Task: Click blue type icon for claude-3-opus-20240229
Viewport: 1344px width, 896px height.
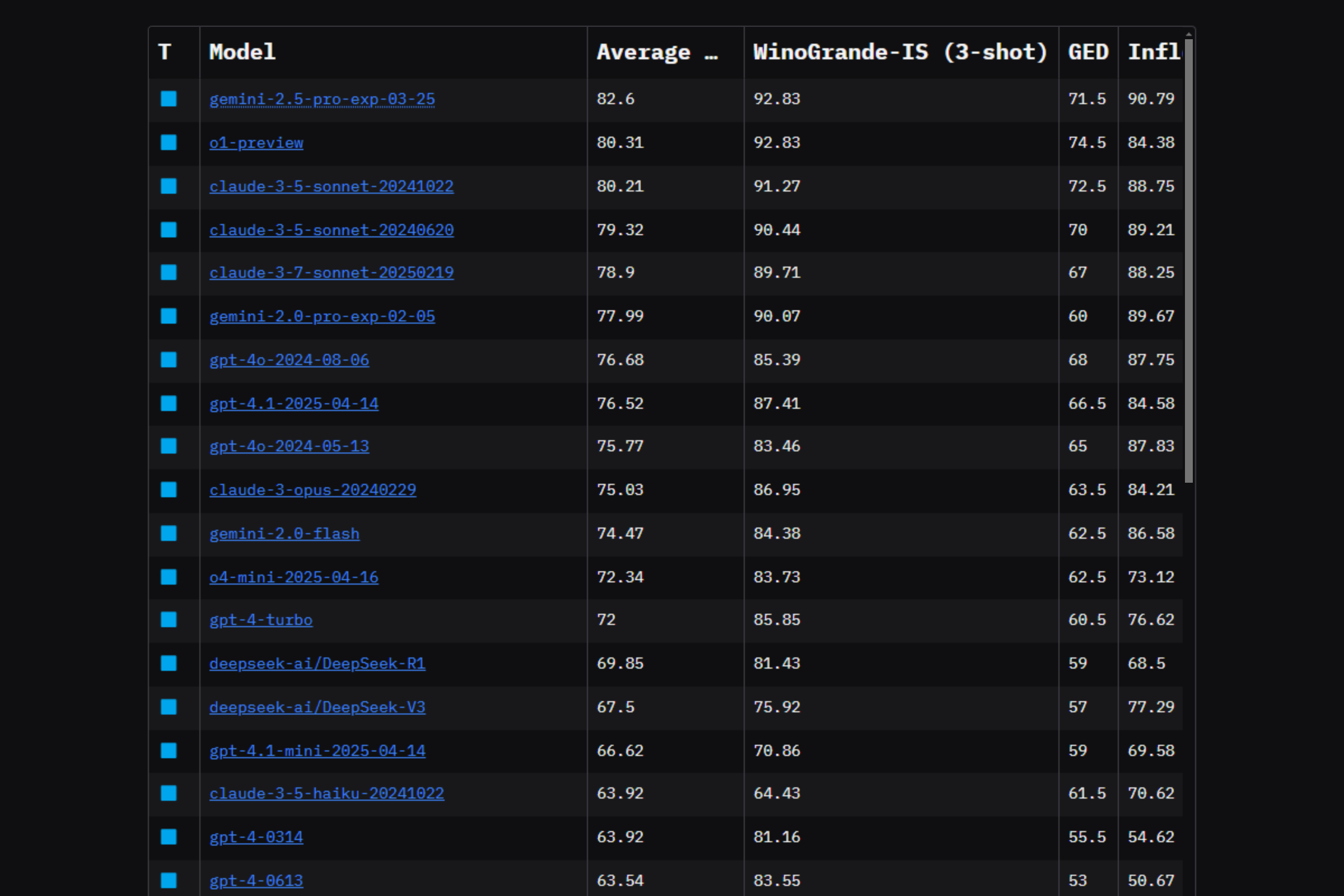Action: (x=169, y=489)
